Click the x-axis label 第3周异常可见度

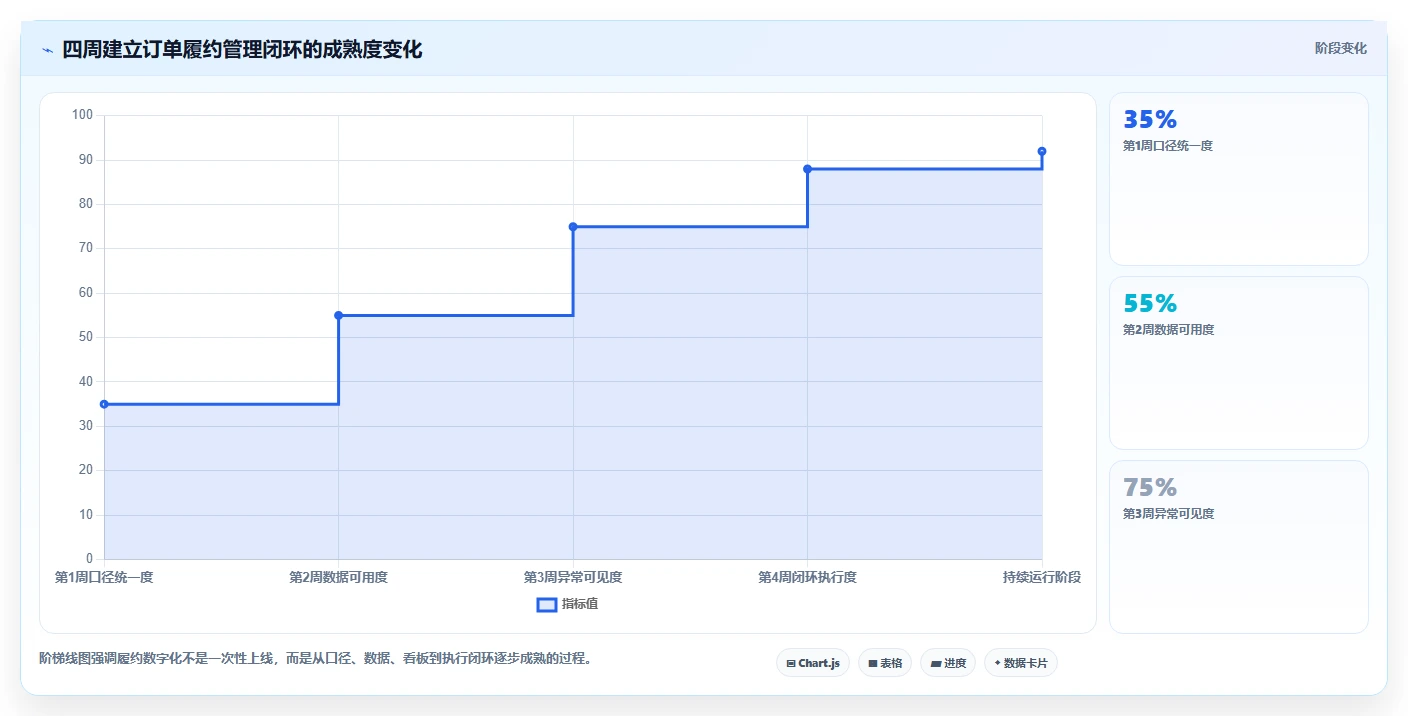573,577
